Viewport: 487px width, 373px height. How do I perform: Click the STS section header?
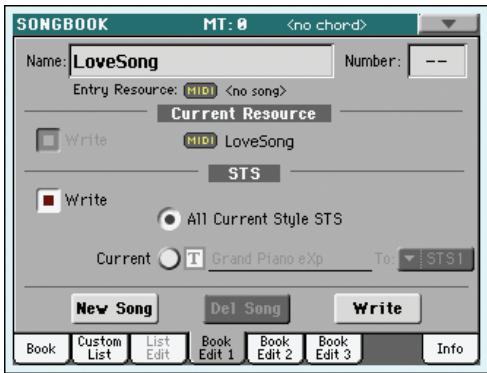click(244, 173)
